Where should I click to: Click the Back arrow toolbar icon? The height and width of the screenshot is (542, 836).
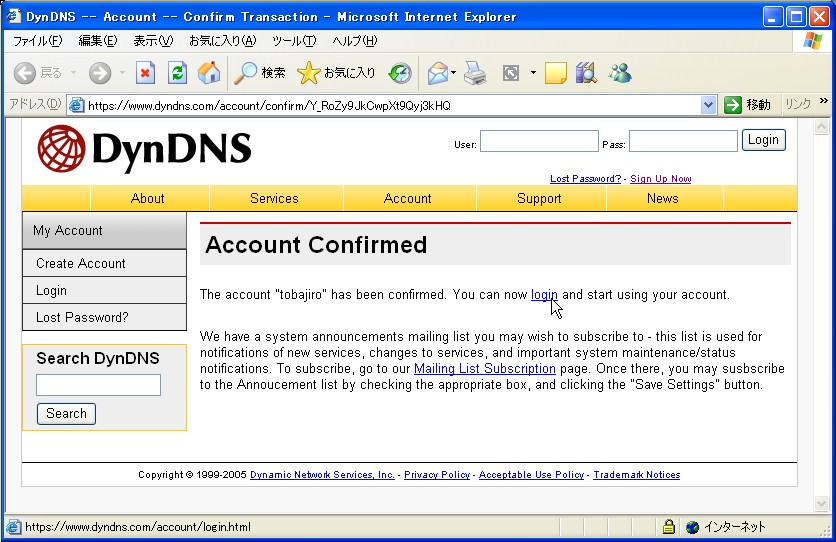tap(25, 73)
